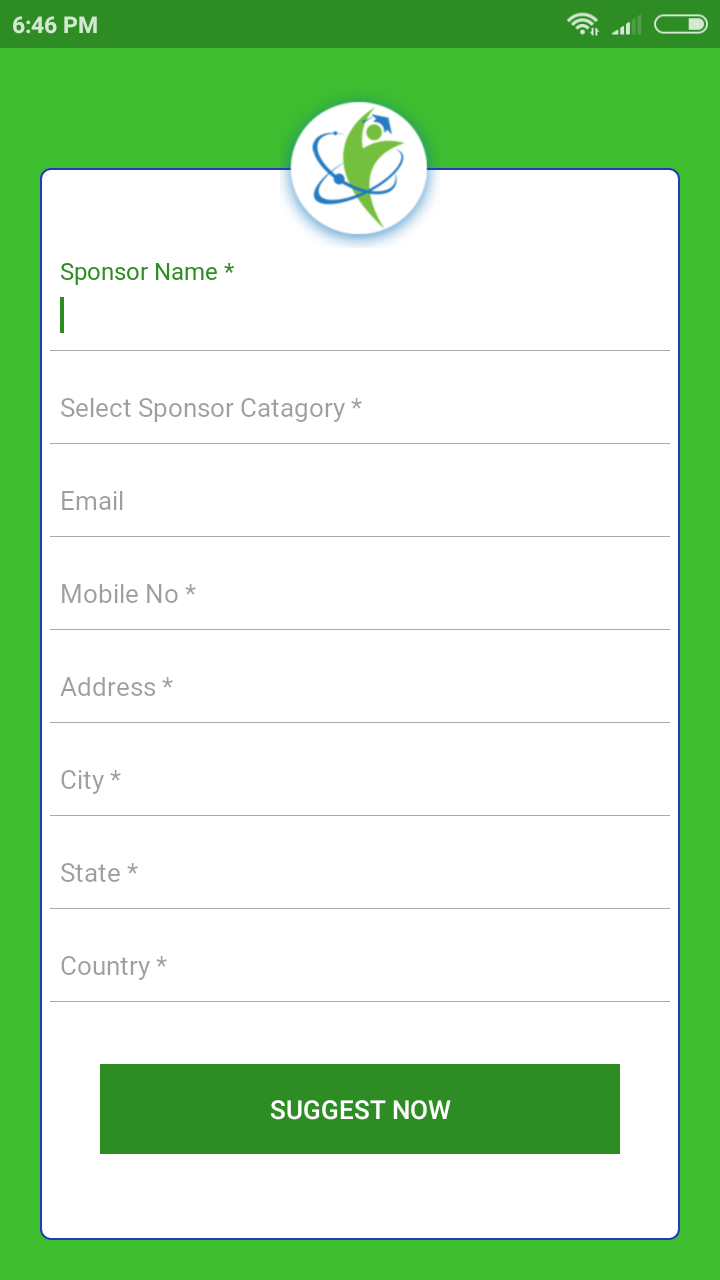Tap the green Sponsor Name label
Viewport: 720px width, 1280px height.
147,272
